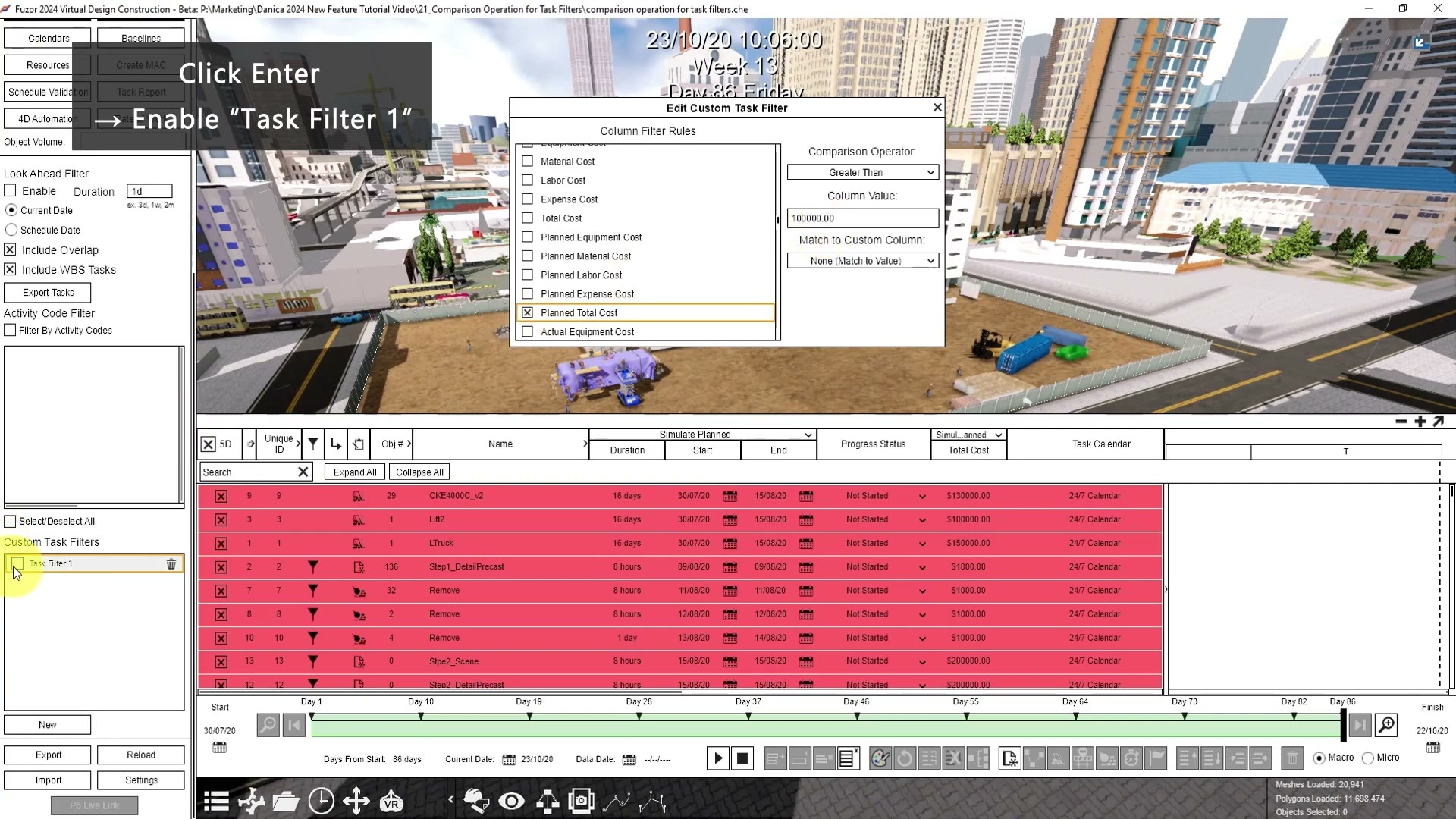This screenshot has height=819, width=1456.
Task: Delete Task Filter 1 with trash icon
Action: pyautogui.click(x=171, y=563)
